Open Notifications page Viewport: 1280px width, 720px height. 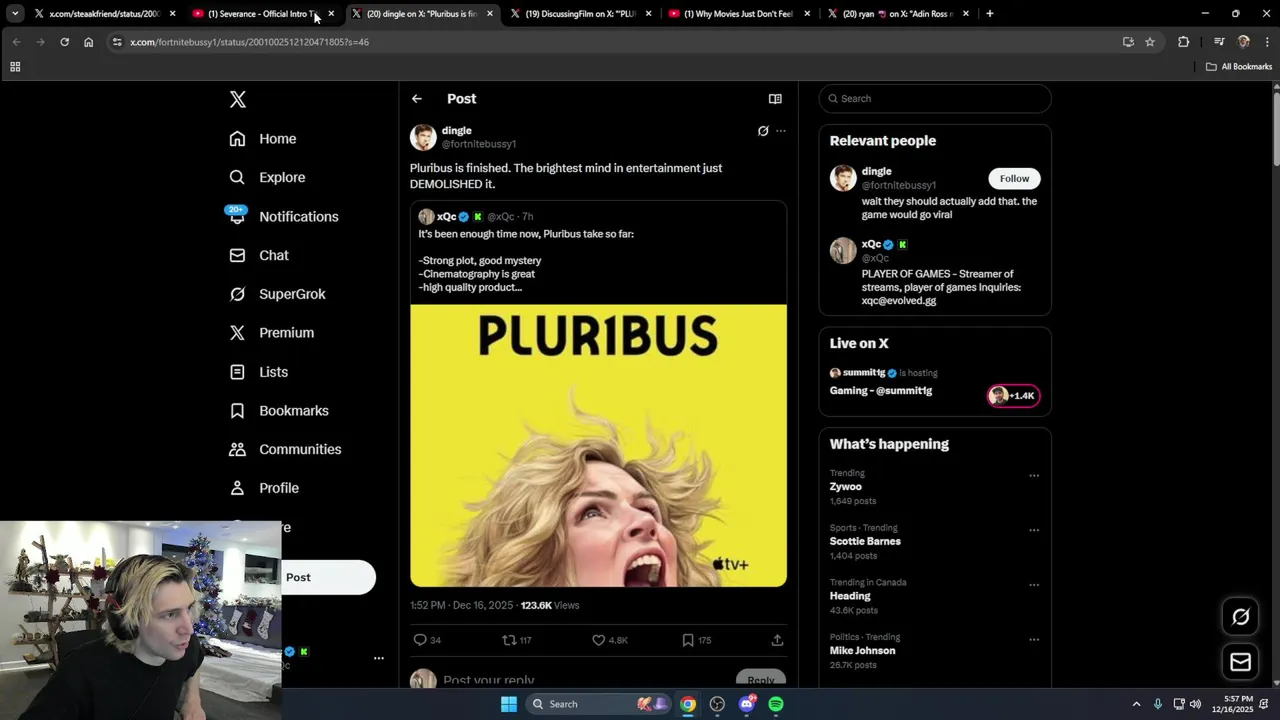click(x=283, y=216)
